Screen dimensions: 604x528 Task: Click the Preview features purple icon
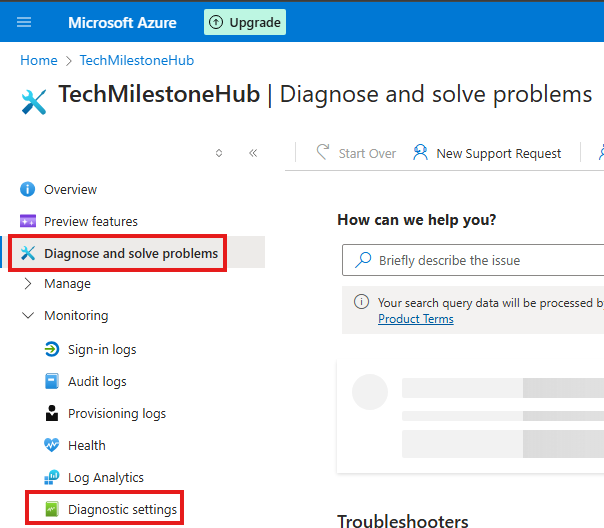(28, 221)
